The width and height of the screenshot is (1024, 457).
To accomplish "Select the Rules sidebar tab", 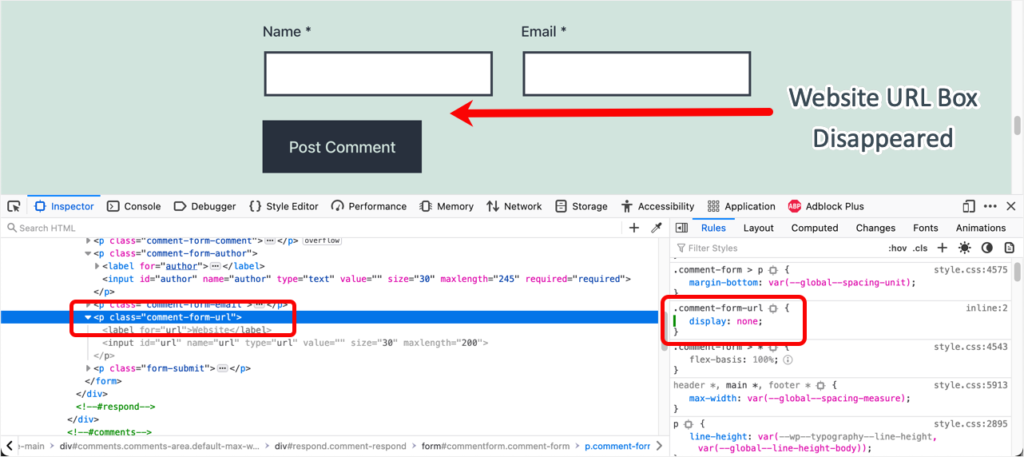I will (713, 228).
